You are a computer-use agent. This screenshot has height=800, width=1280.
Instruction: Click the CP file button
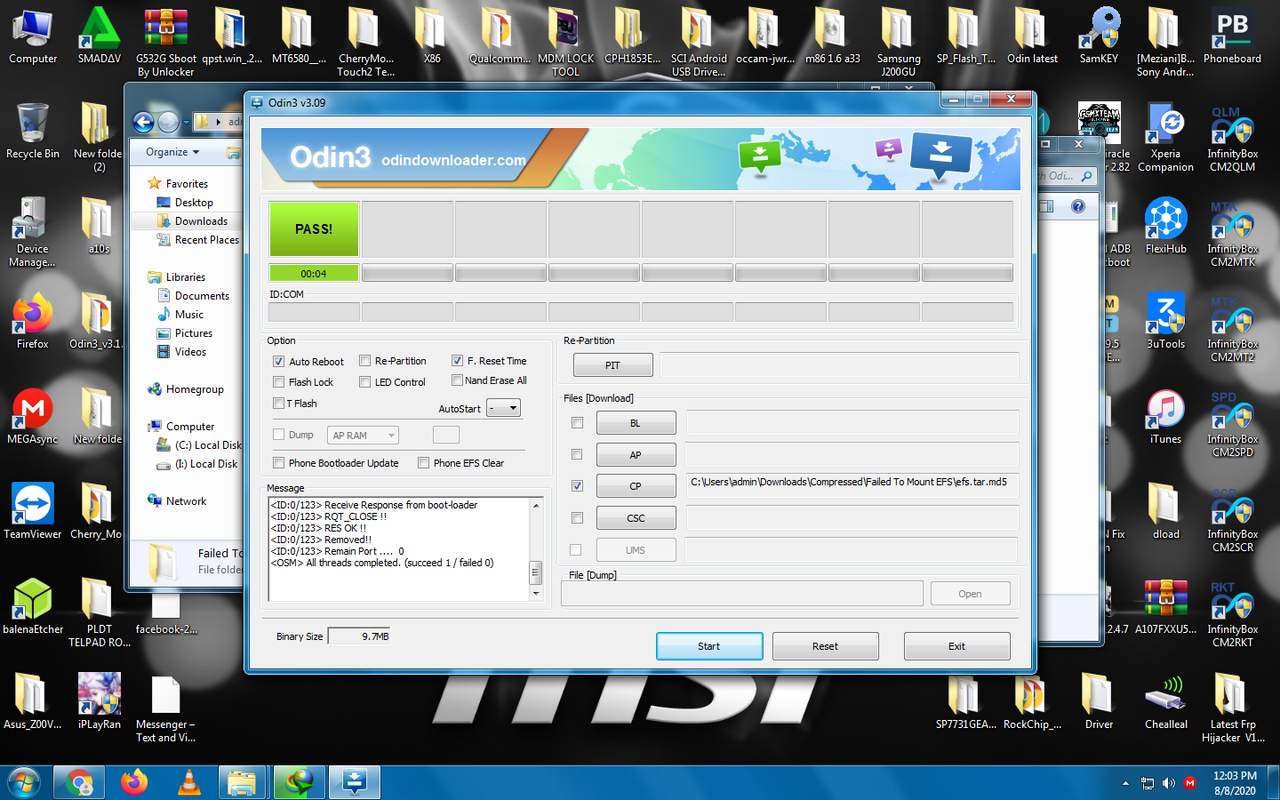(636, 486)
